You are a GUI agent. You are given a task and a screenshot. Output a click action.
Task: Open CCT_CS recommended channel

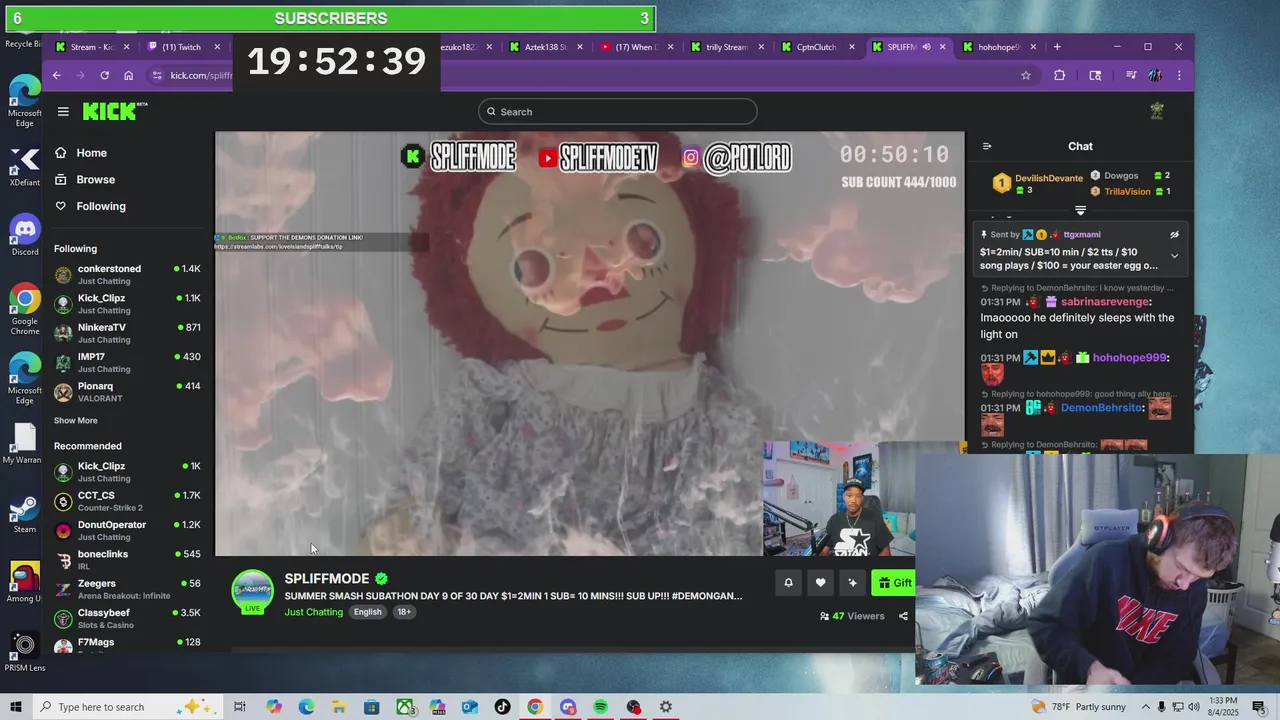point(127,501)
